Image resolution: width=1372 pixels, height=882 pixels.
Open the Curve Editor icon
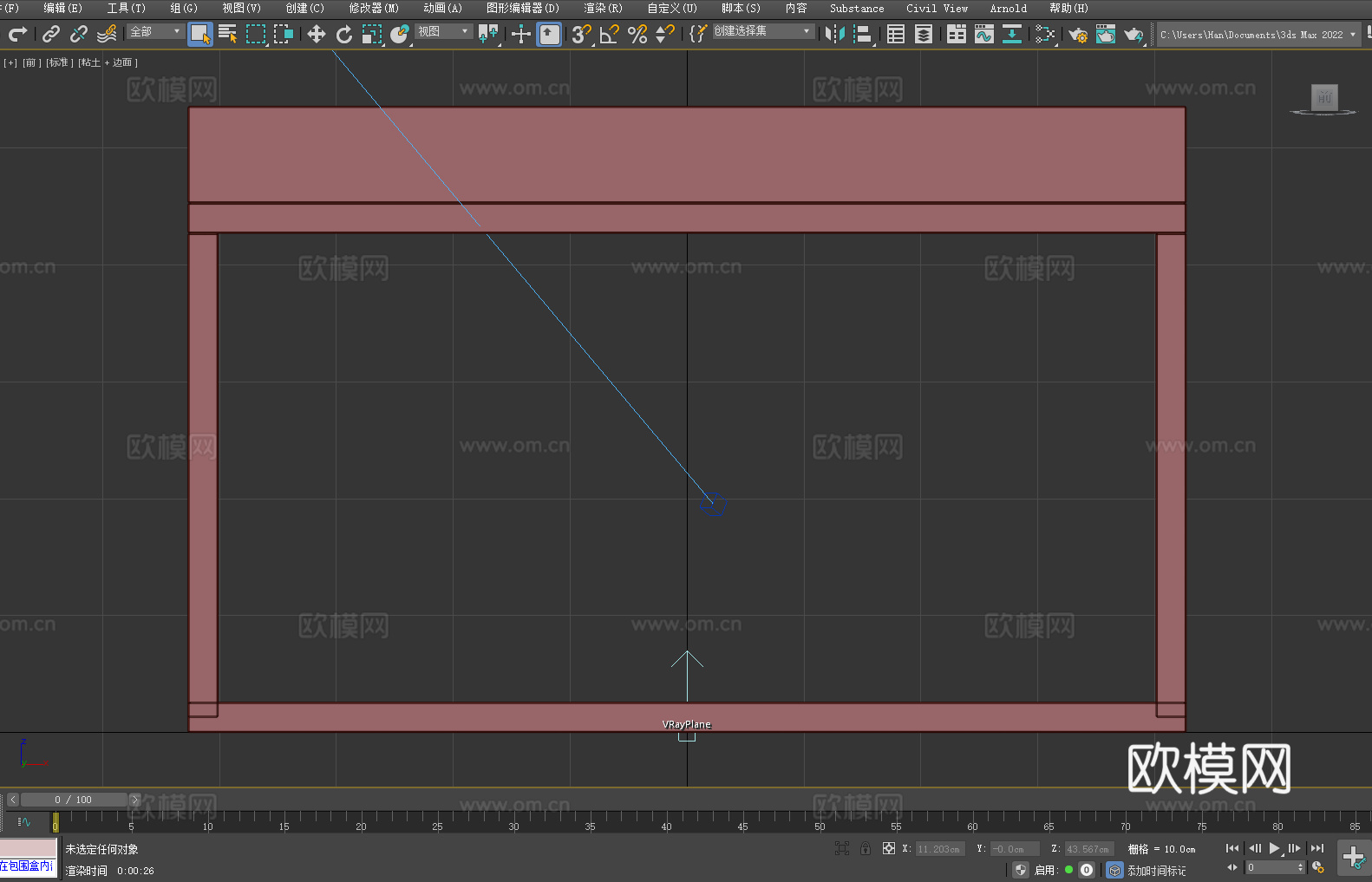pos(984,34)
